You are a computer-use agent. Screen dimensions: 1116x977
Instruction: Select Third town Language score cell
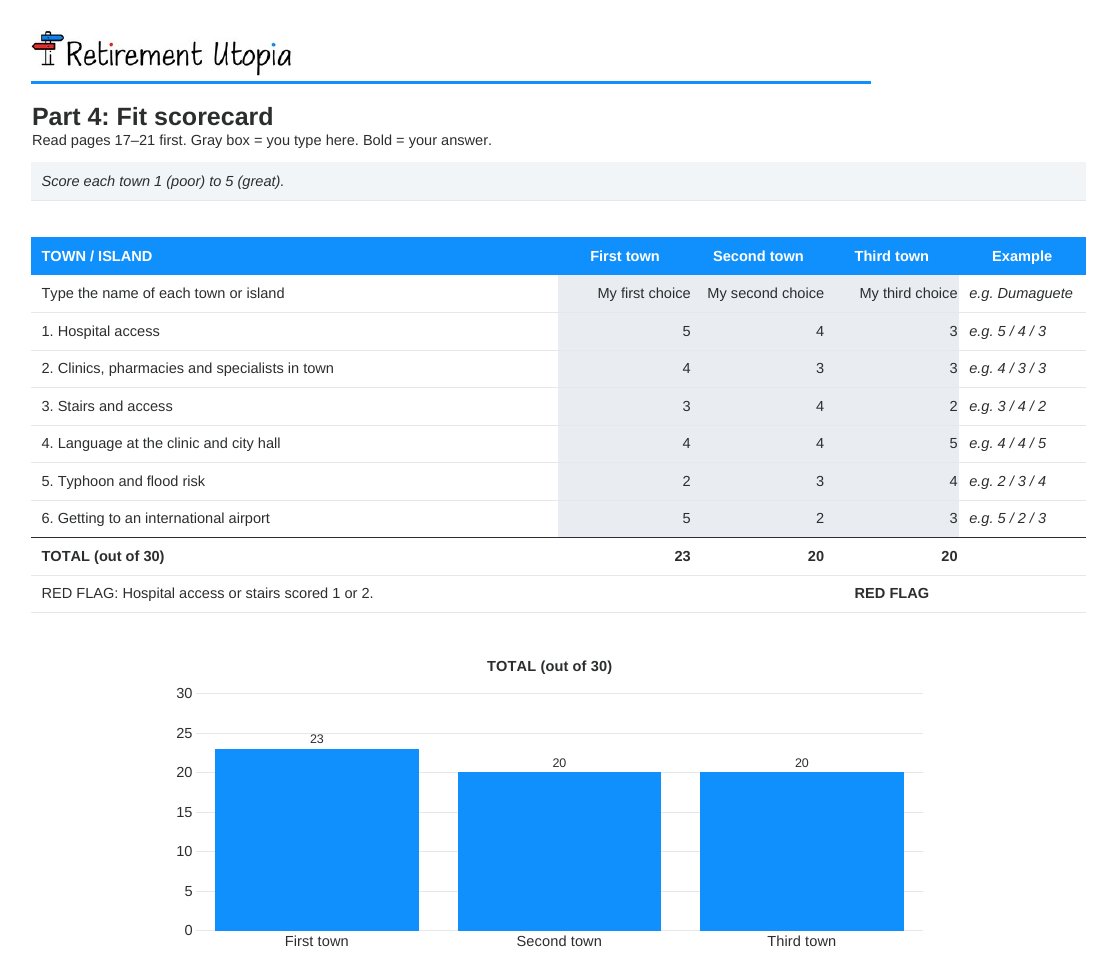pos(892,443)
